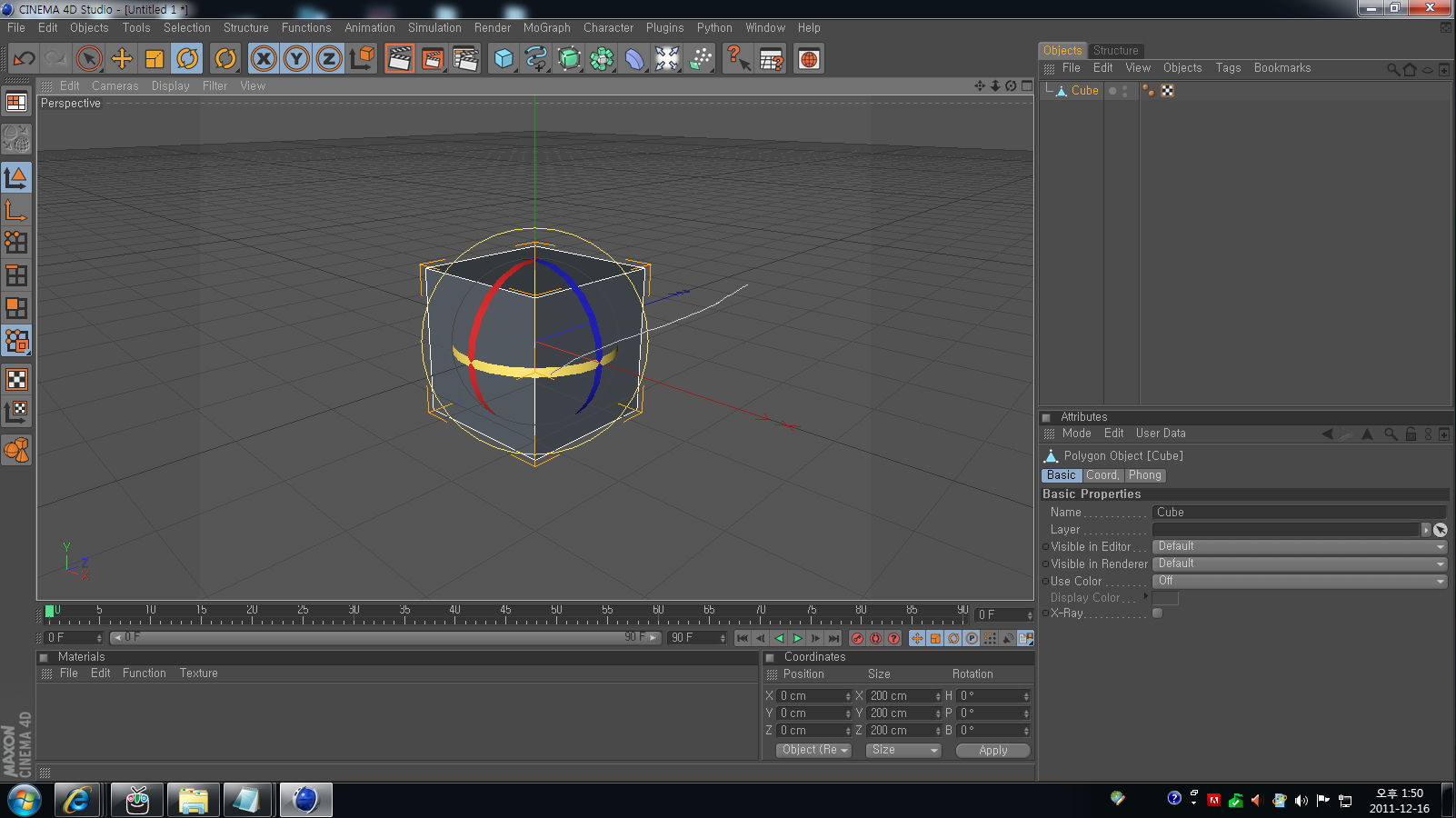The image size is (1456, 818).
Task: Open the MoGraph menu
Action: pyautogui.click(x=547, y=28)
